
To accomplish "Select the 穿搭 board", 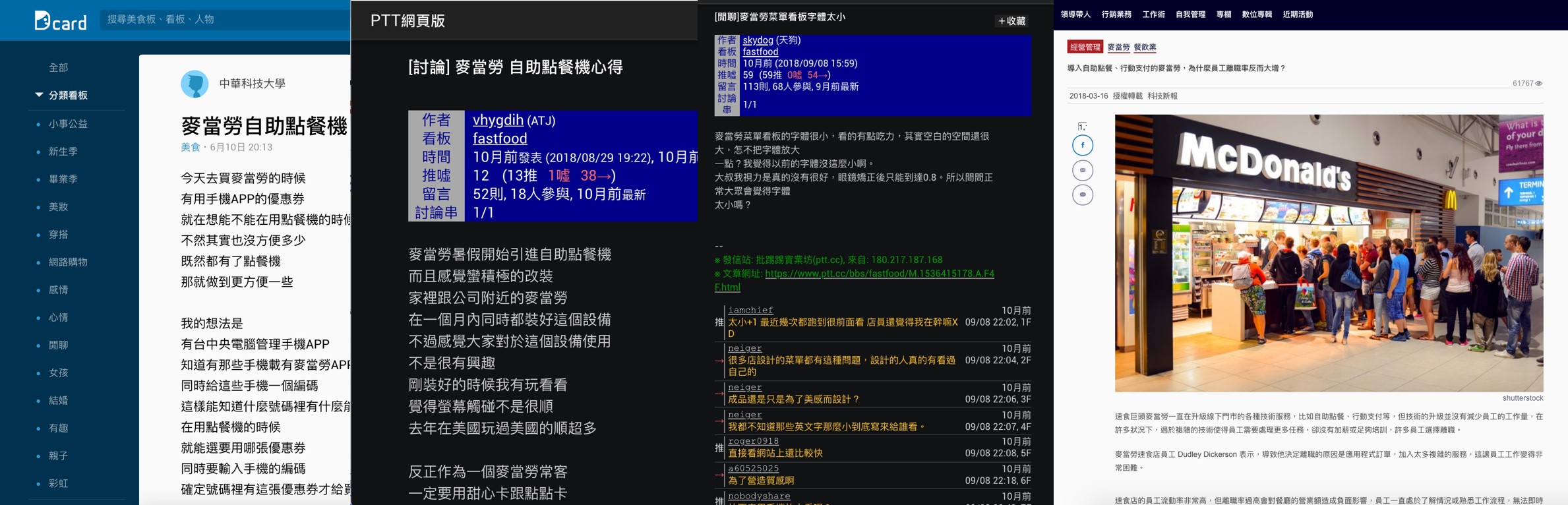I will (58, 235).
